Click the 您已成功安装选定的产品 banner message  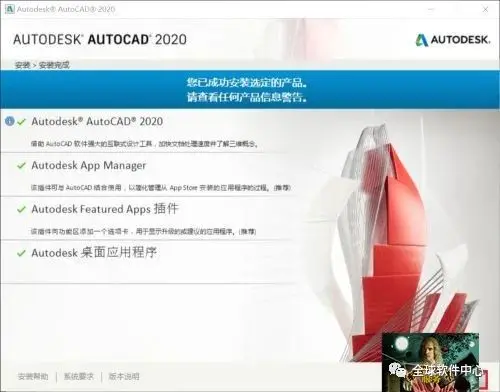click(247, 82)
